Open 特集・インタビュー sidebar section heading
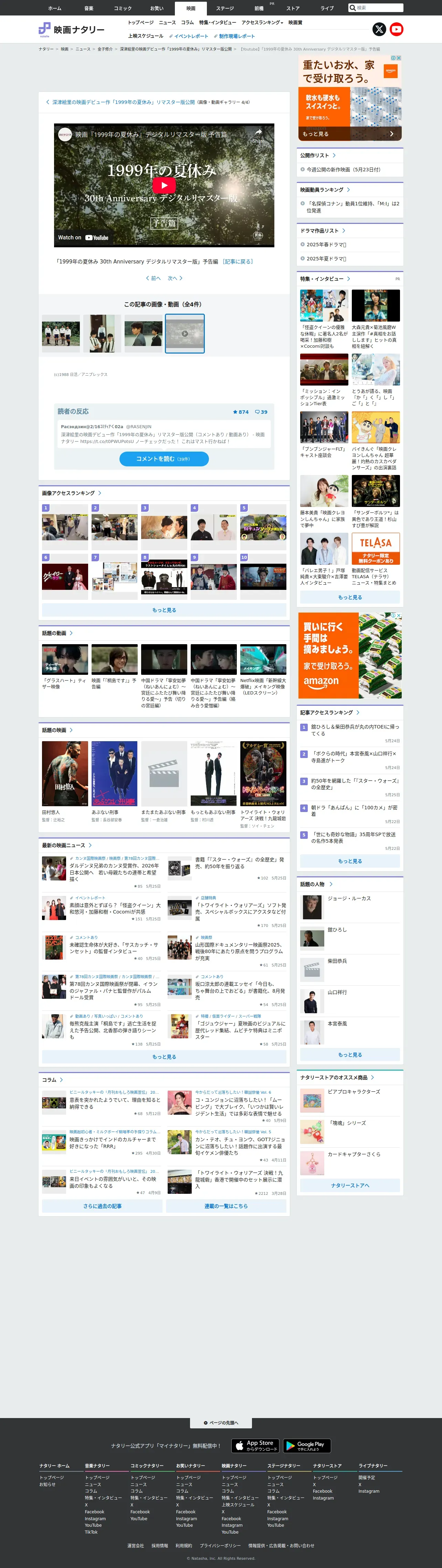 click(x=325, y=279)
